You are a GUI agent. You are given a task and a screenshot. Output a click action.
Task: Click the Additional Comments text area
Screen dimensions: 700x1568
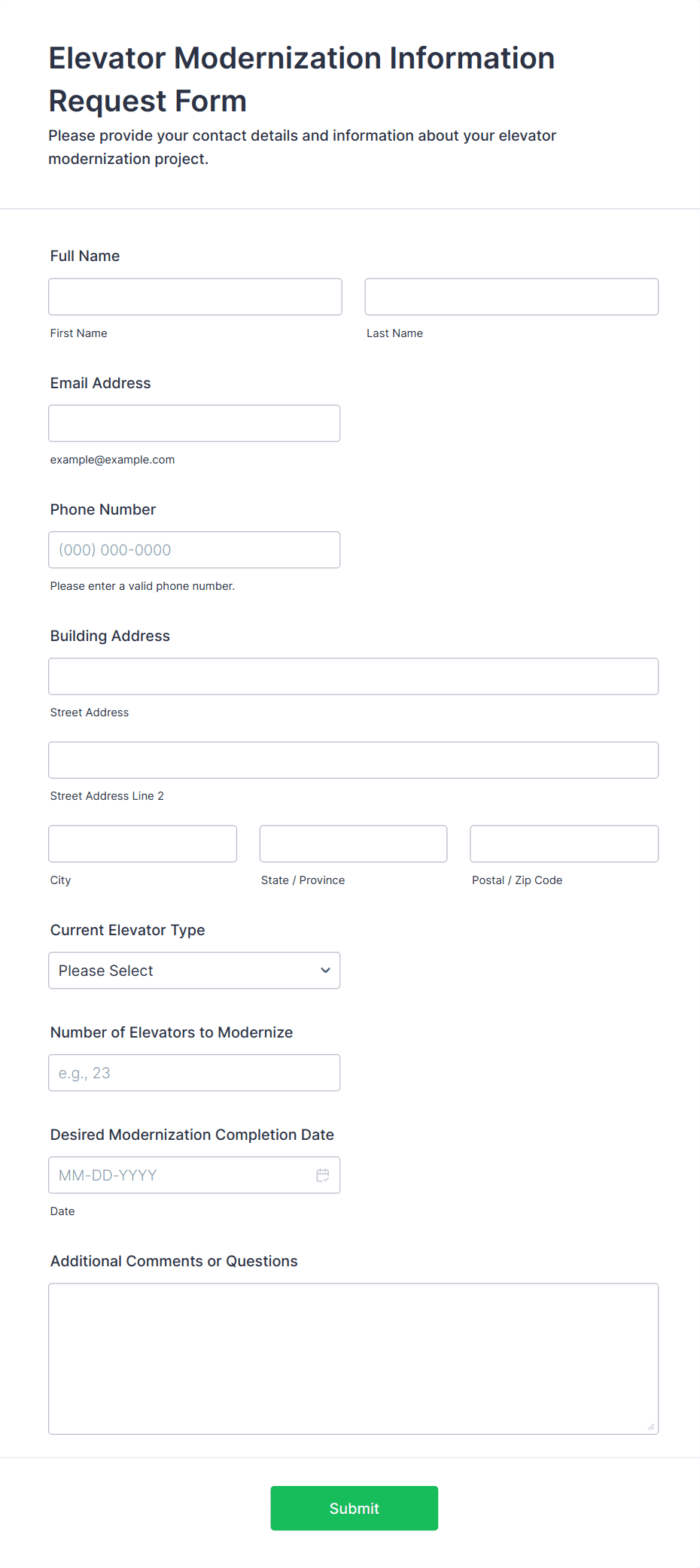pos(353,1359)
